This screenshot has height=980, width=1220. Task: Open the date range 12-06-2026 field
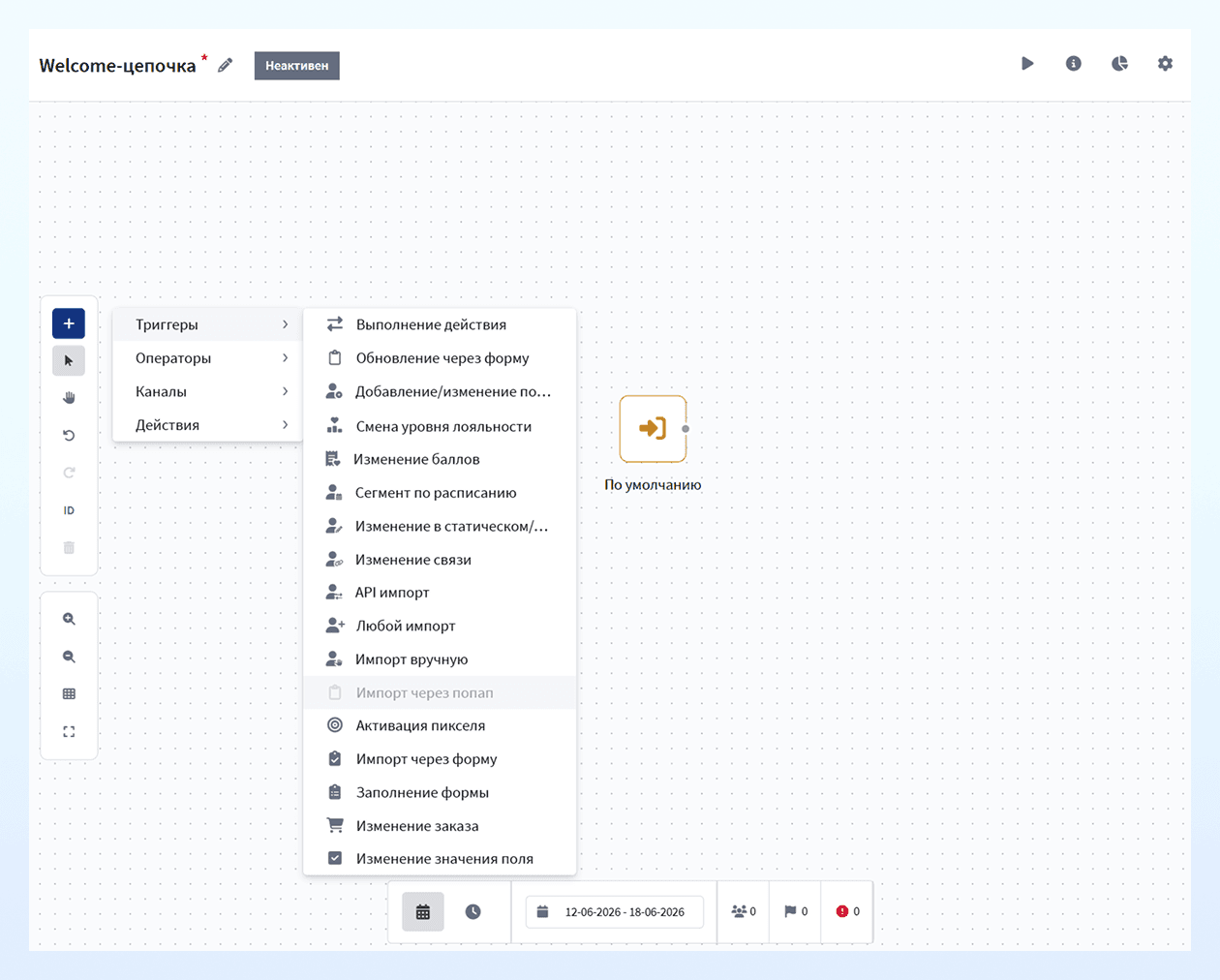click(615, 912)
